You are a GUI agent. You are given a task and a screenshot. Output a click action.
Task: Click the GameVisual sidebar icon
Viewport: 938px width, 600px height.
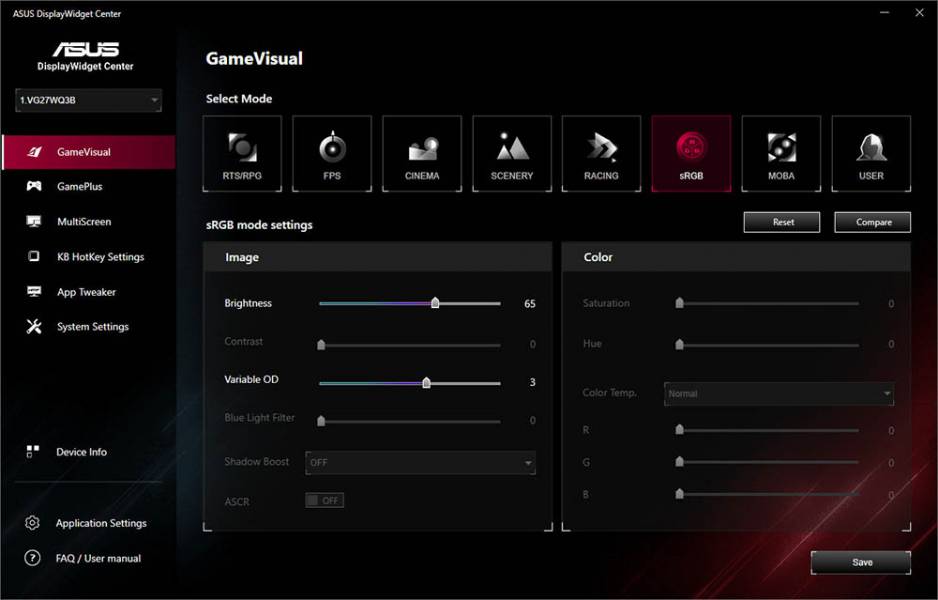35,152
